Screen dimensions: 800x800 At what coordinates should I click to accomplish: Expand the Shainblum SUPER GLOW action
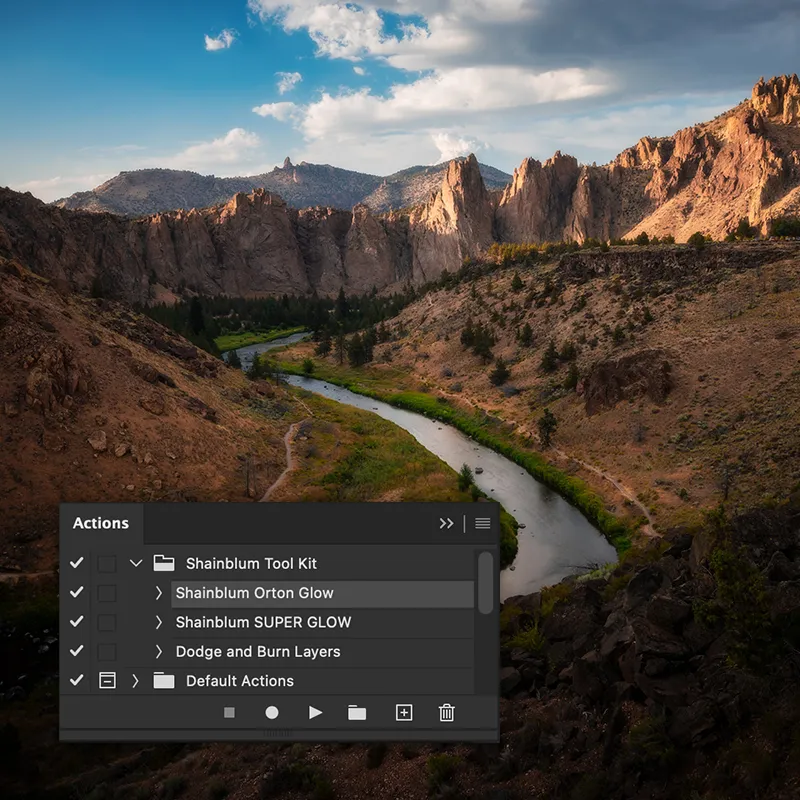point(159,622)
